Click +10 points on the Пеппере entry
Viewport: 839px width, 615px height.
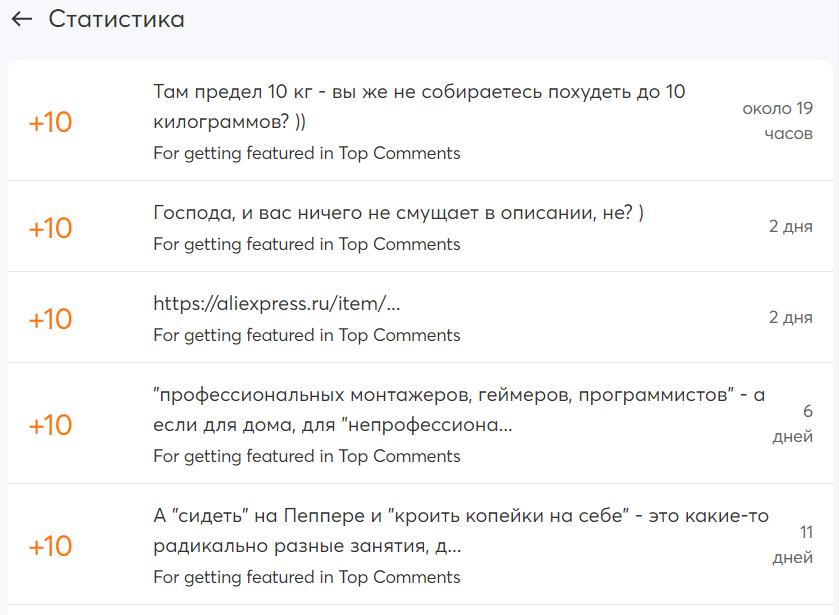pyautogui.click(x=50, y=547)
